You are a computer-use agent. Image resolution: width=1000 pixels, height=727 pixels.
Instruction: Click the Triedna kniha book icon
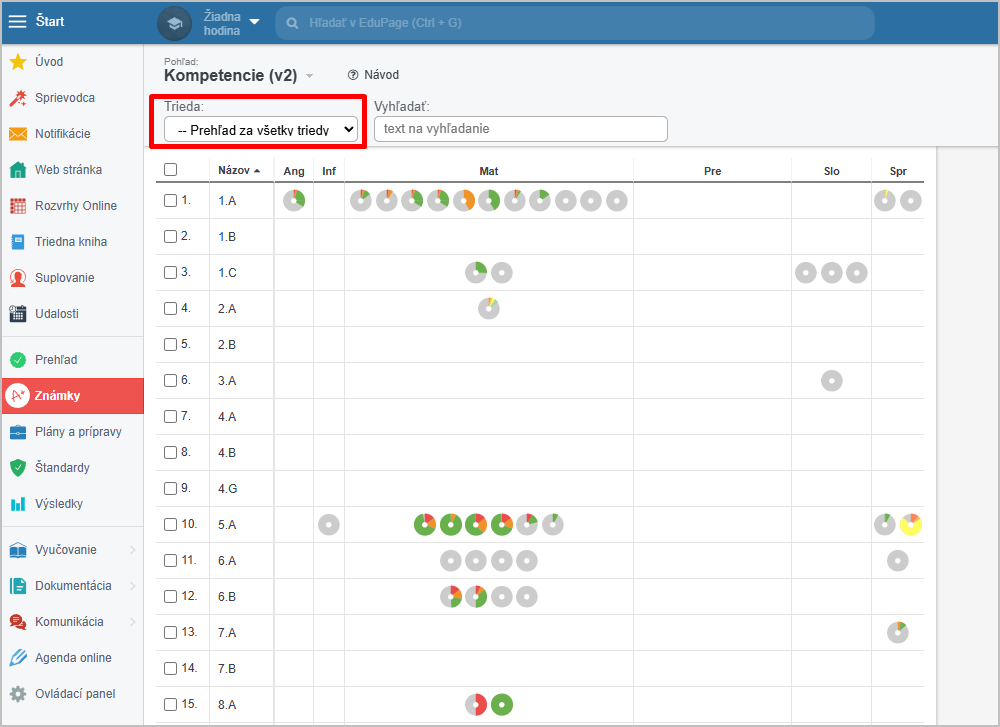pyautogui.click(x=18, y=242)
